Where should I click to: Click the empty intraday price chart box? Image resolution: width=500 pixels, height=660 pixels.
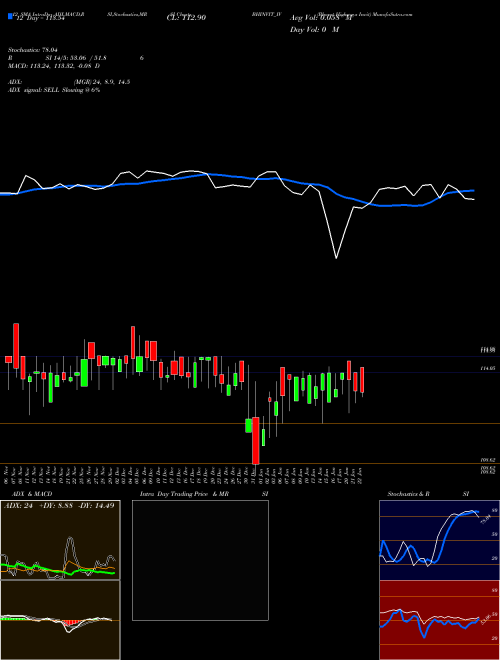click(x=200, y=560)
